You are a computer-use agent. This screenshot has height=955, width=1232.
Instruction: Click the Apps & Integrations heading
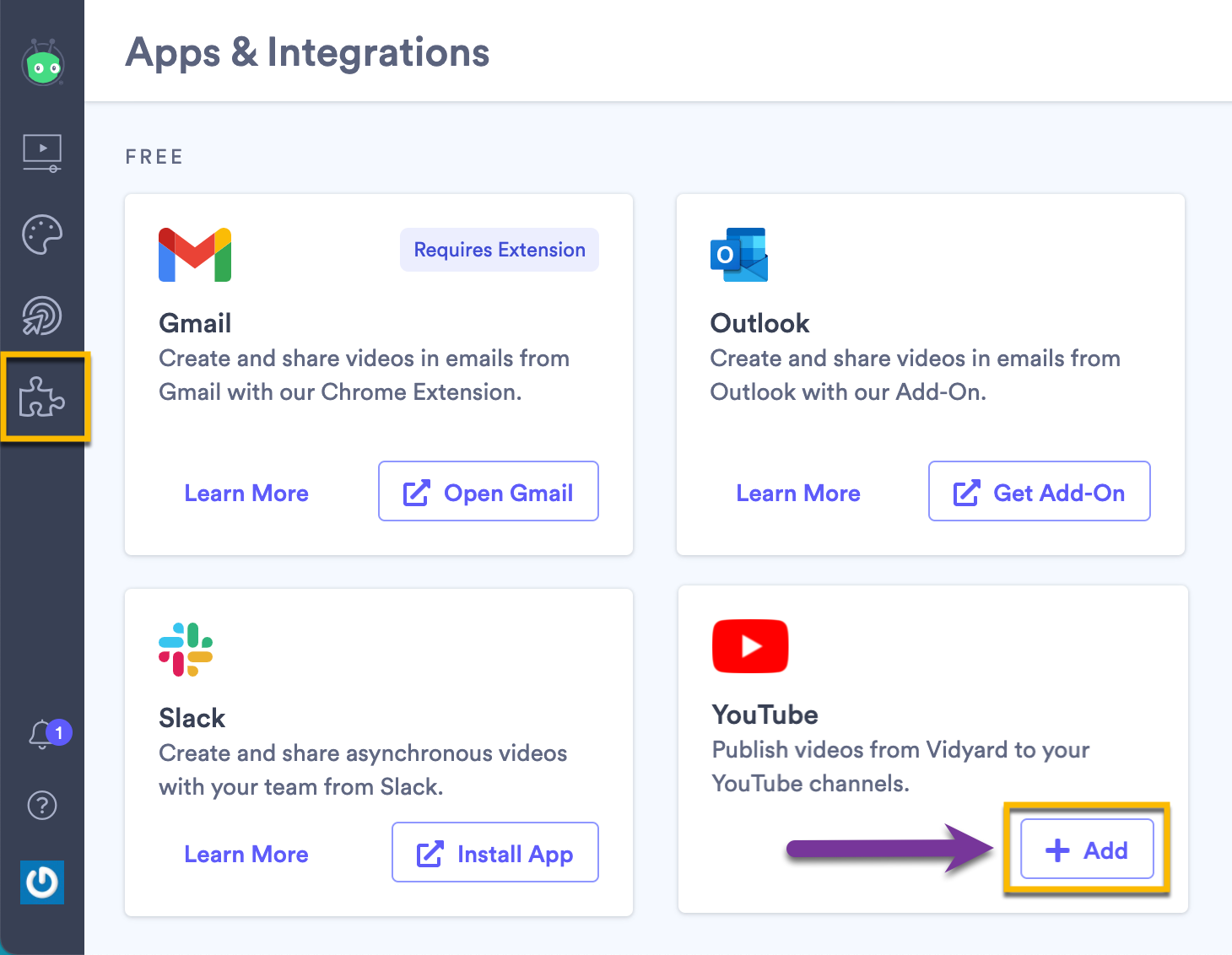pos(307,52)
